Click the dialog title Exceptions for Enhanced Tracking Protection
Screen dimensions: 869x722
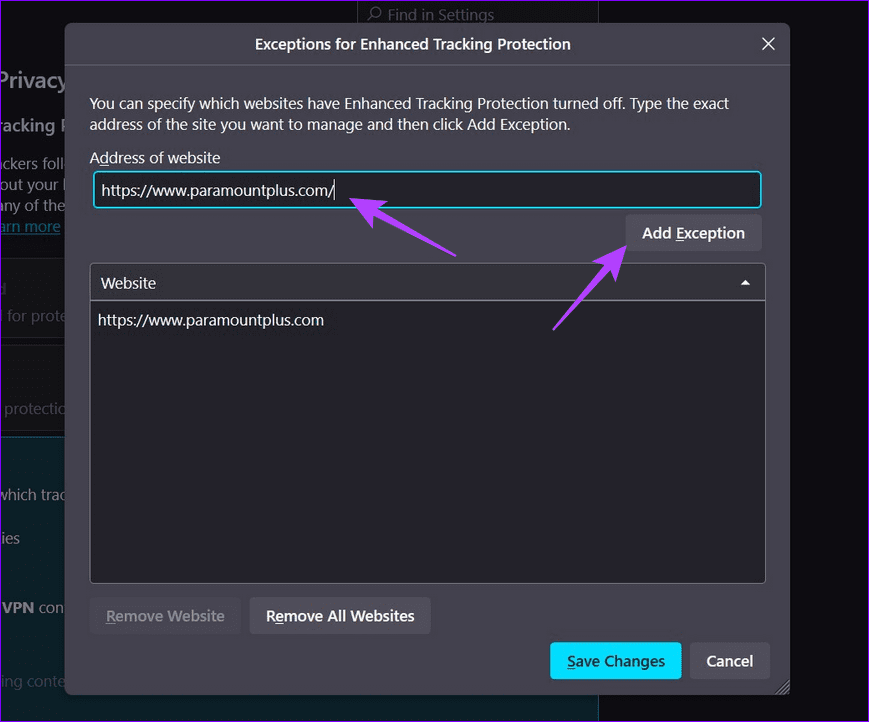412,44
